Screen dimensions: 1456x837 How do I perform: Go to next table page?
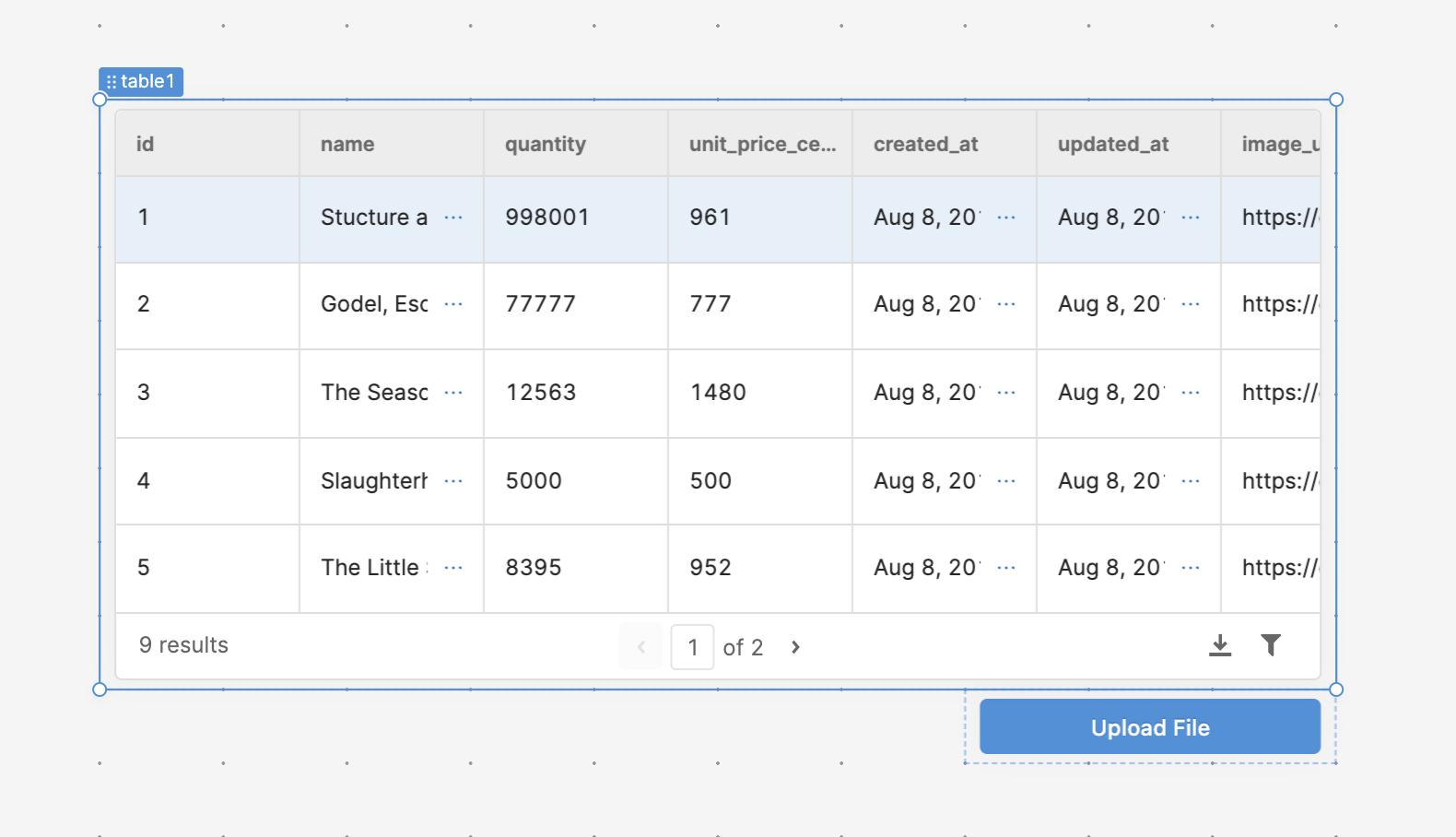795,647
